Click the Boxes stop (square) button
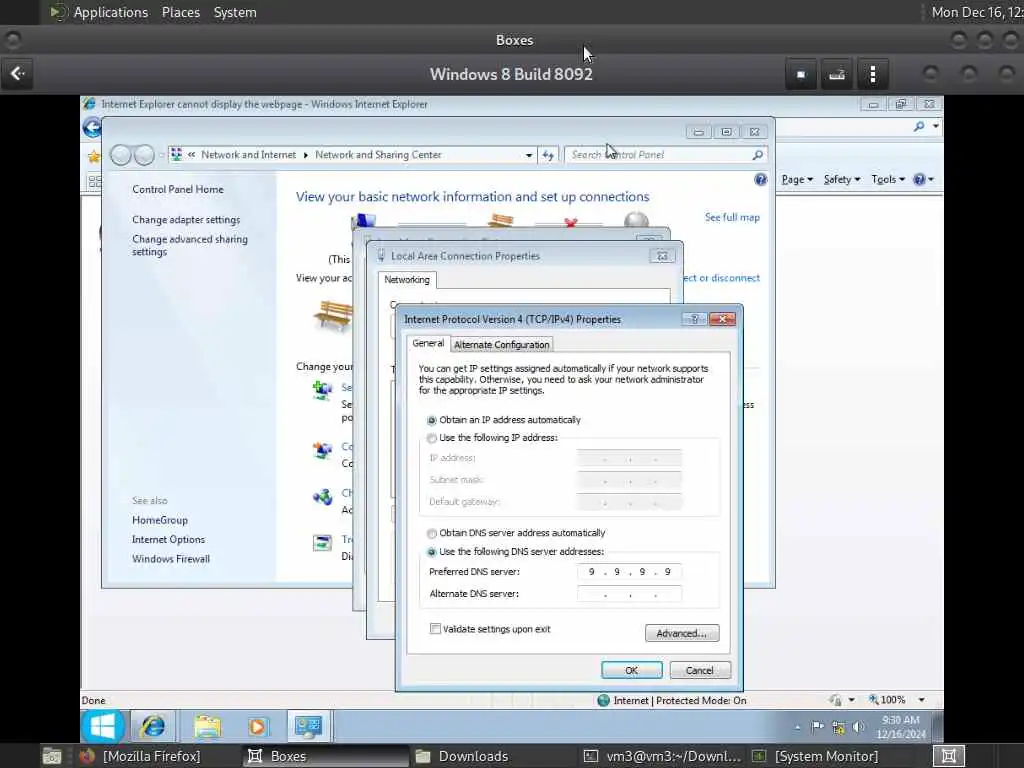This screenshot has width=1024, height=768. pyautogui.click(x=801, y=74)
